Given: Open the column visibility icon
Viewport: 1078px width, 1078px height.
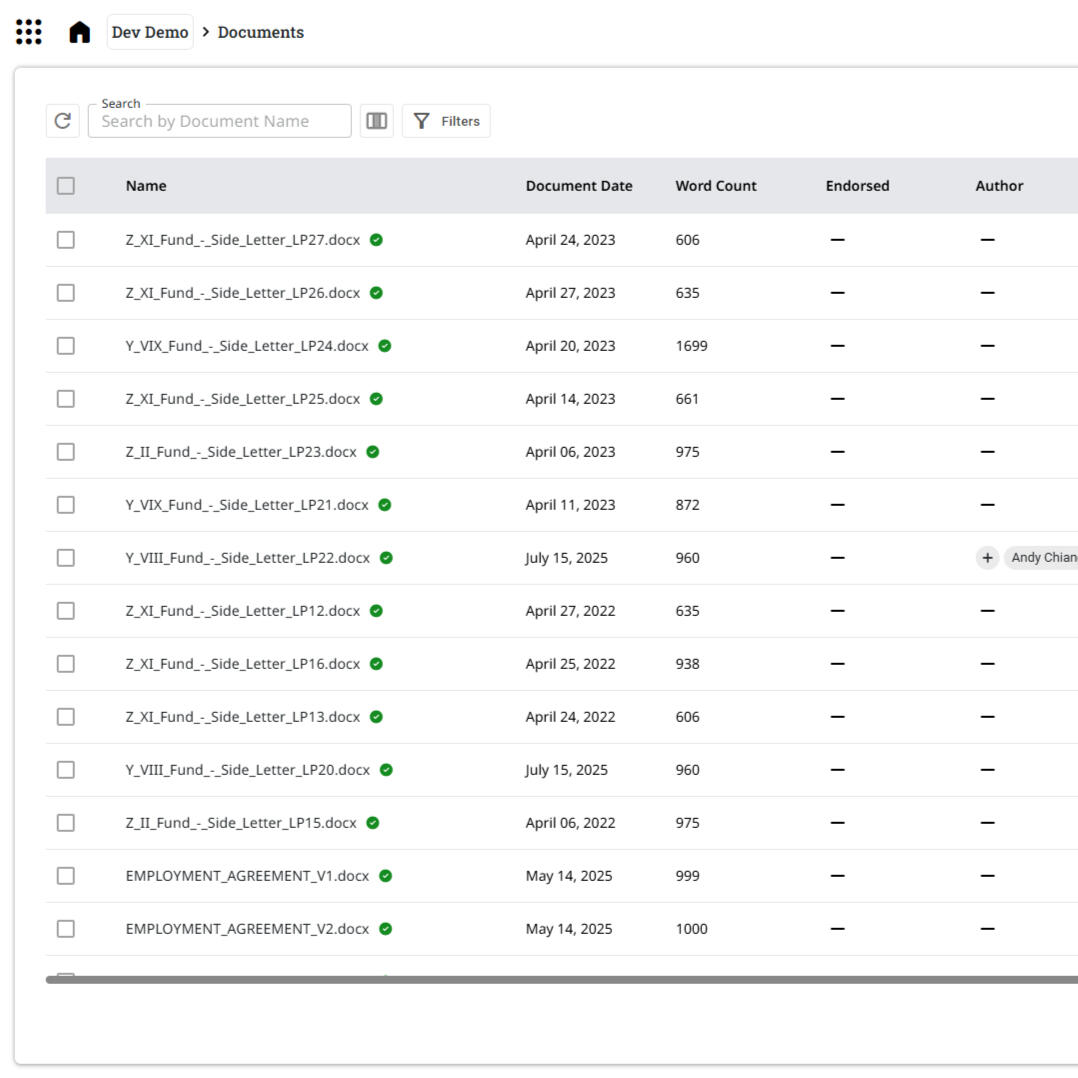Looking at the screenshot, I should click(x=376, y=121).
